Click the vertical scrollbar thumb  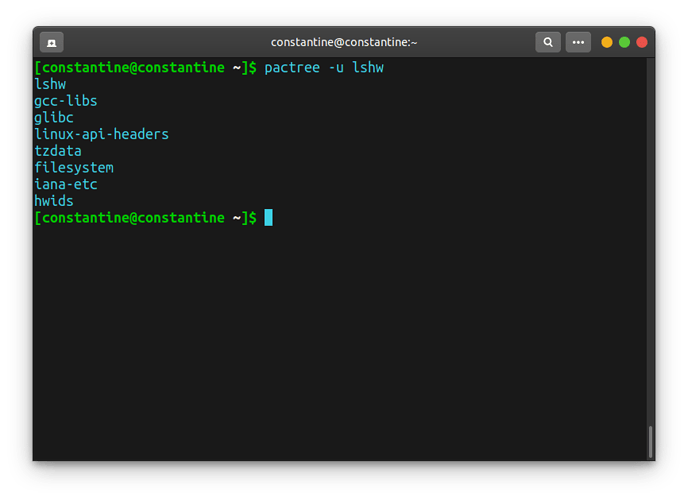[x=650, y=441]
